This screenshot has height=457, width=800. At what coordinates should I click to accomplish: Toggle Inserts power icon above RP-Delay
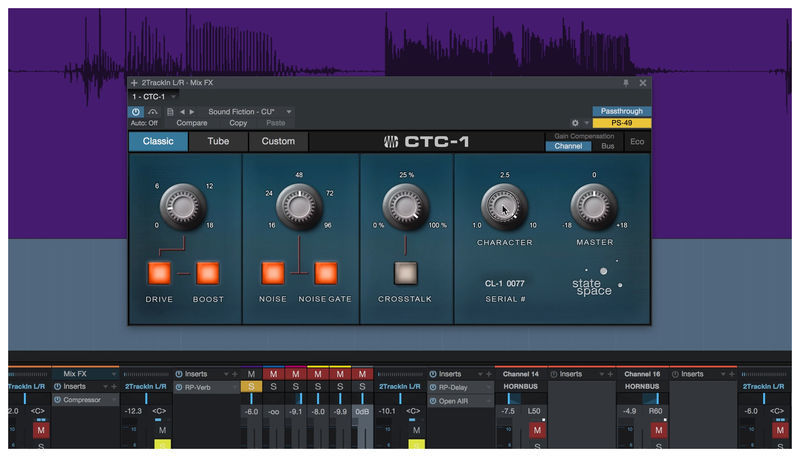tap(433, 374)
